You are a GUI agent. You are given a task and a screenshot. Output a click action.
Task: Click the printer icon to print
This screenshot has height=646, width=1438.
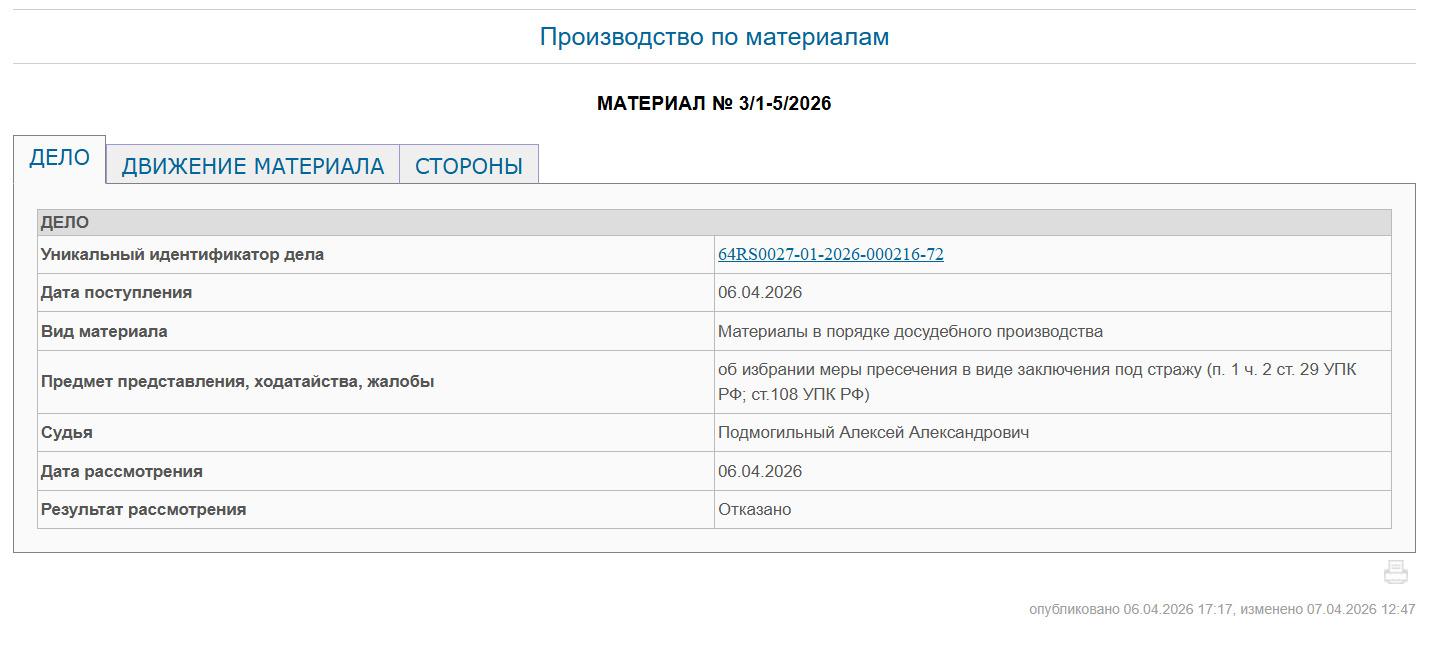click(1395, 572)
